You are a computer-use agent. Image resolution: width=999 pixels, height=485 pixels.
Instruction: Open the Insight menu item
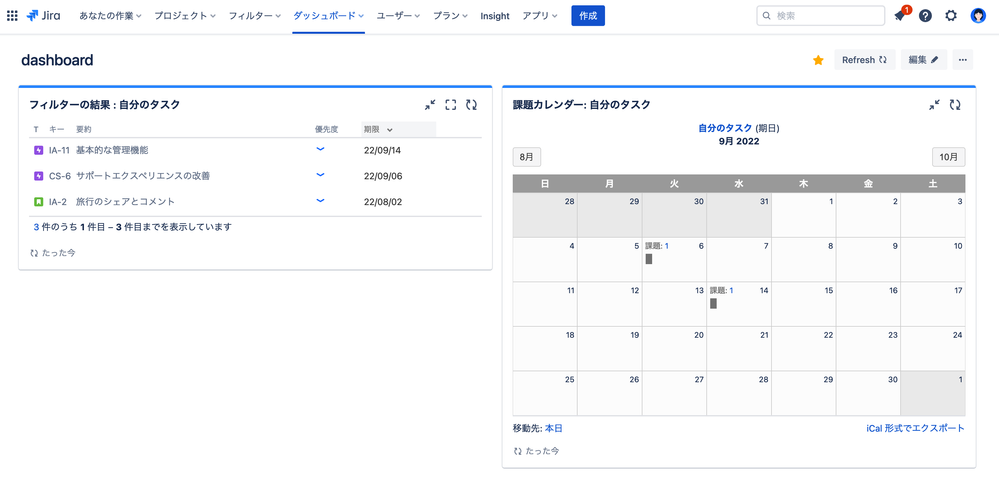[x=495, y=16]
